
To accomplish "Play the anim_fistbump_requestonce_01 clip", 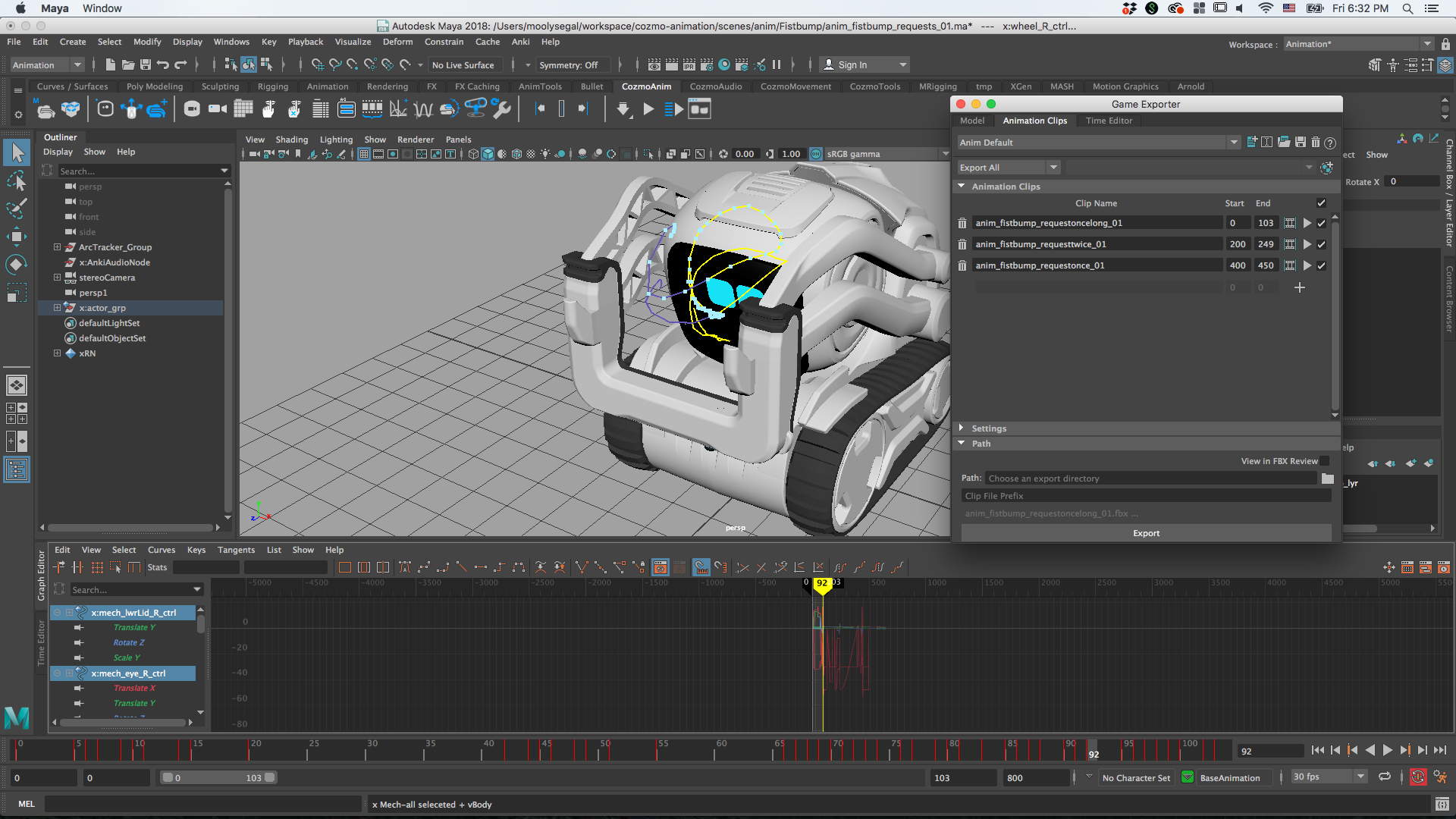I will coord(1307,265).
